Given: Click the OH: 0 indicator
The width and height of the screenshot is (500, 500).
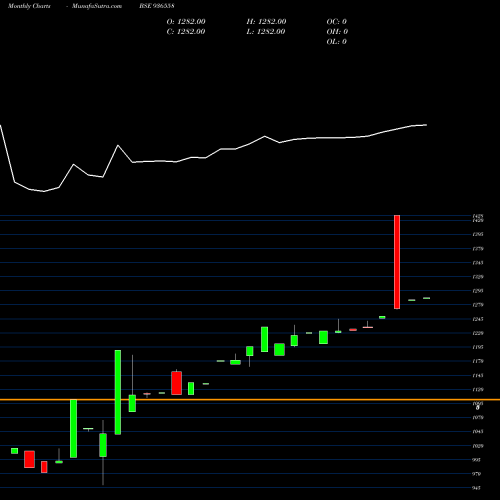Looking at the screenshot, I should pos(337,32).
